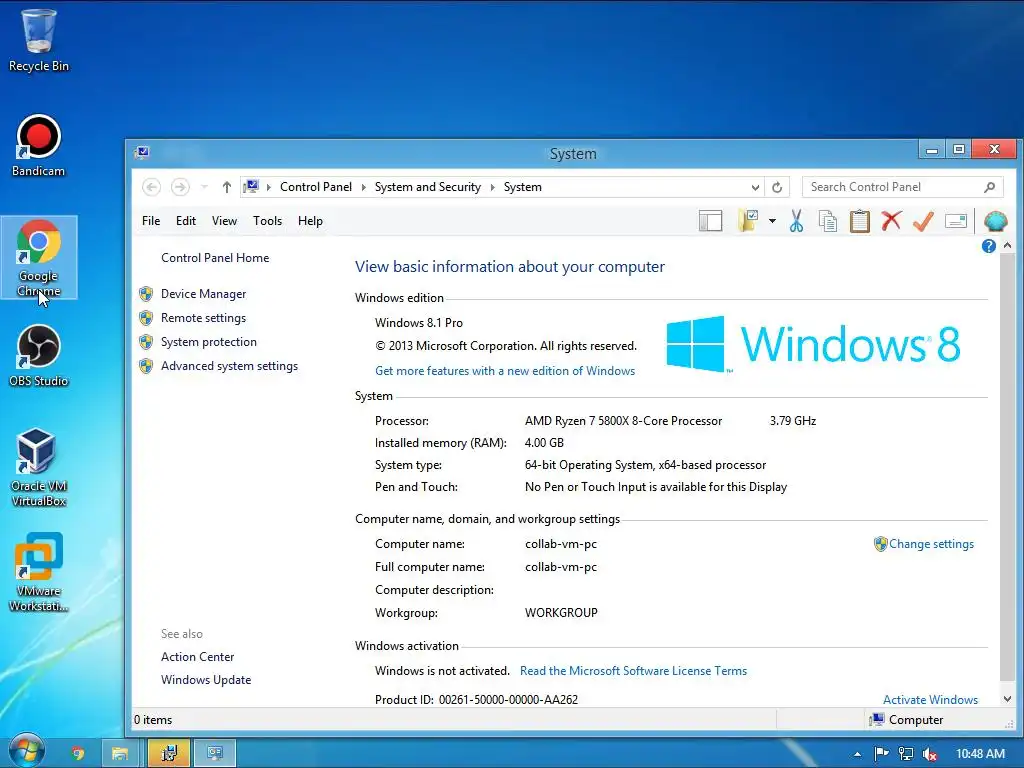Click the Activate Windows link
Viewport: 1024px width, 768px height.
click(931, 699)
